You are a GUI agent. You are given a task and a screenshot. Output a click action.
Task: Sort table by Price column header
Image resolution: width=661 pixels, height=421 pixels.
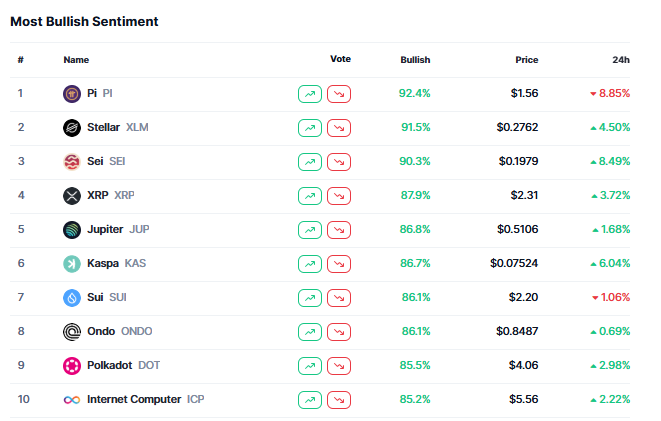coord(526,60)
